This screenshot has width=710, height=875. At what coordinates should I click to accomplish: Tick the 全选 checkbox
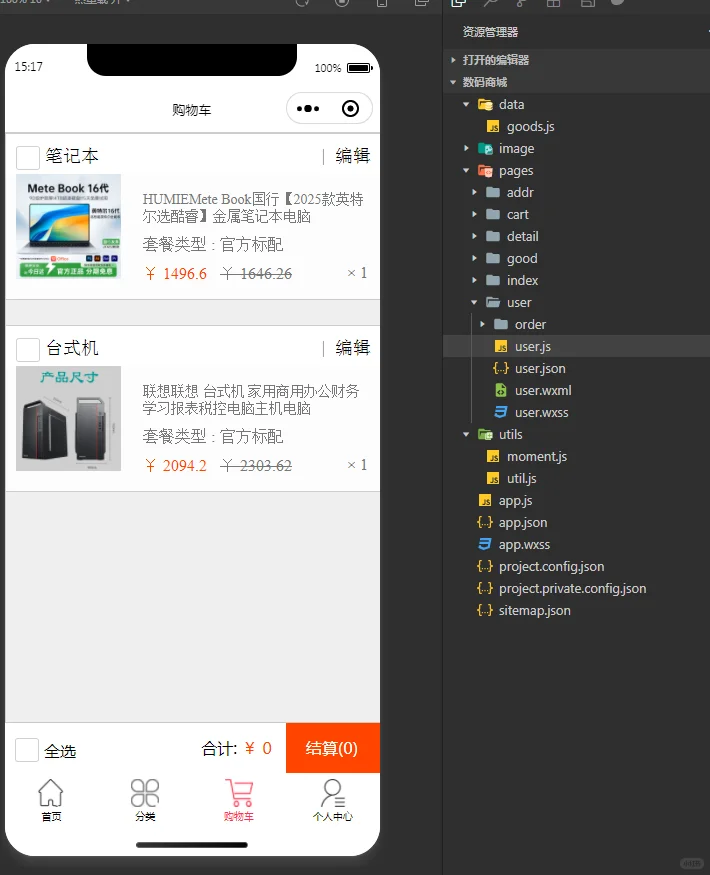click(27, 750)
